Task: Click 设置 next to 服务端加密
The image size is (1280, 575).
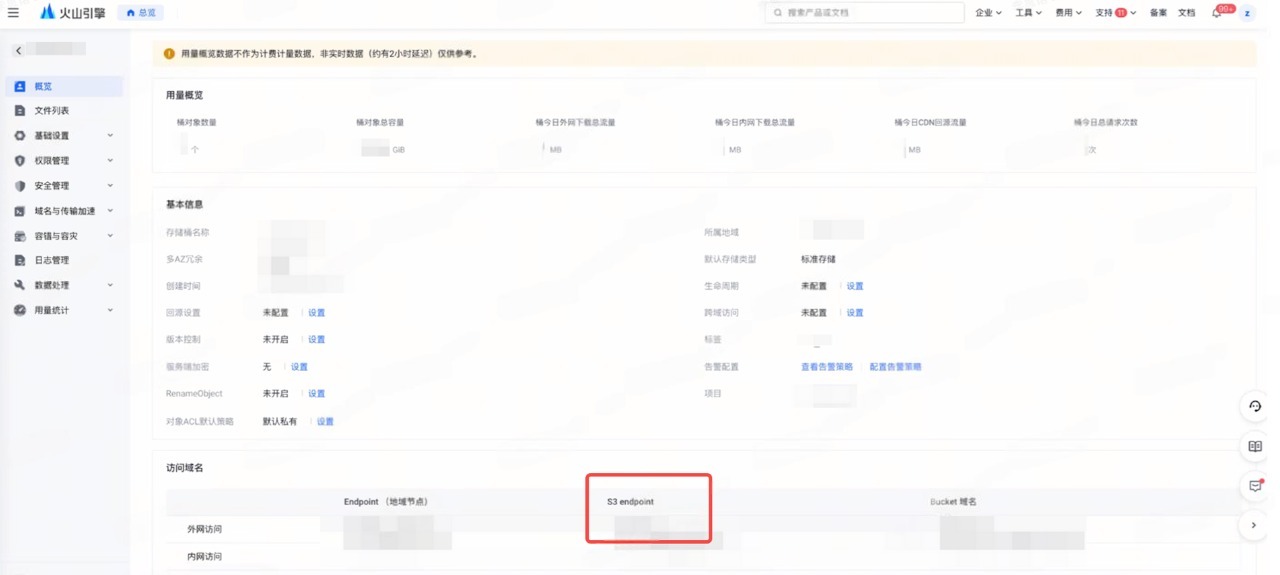Action: coord(299,367)
